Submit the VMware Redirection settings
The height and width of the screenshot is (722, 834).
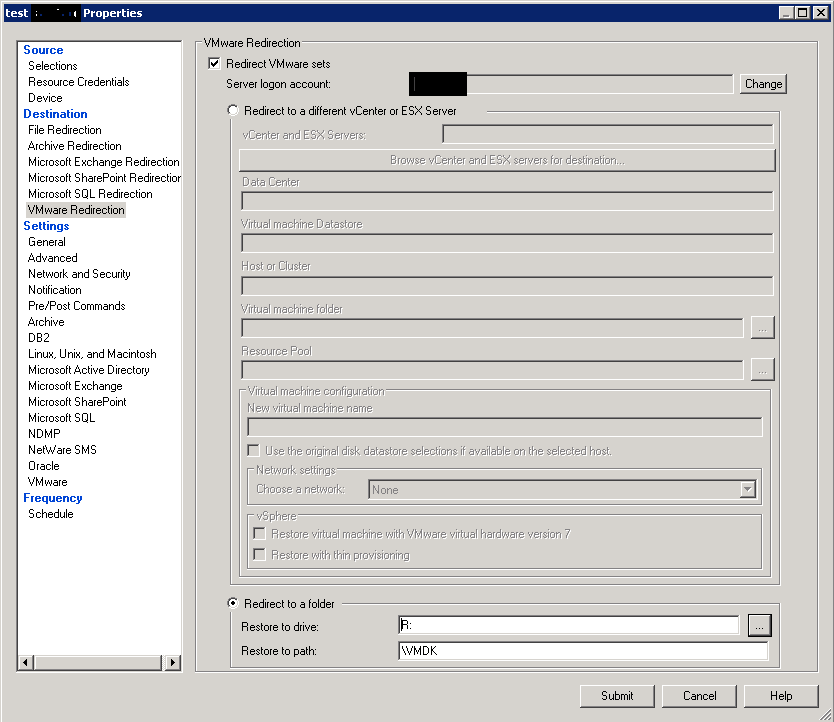[617, 696]
